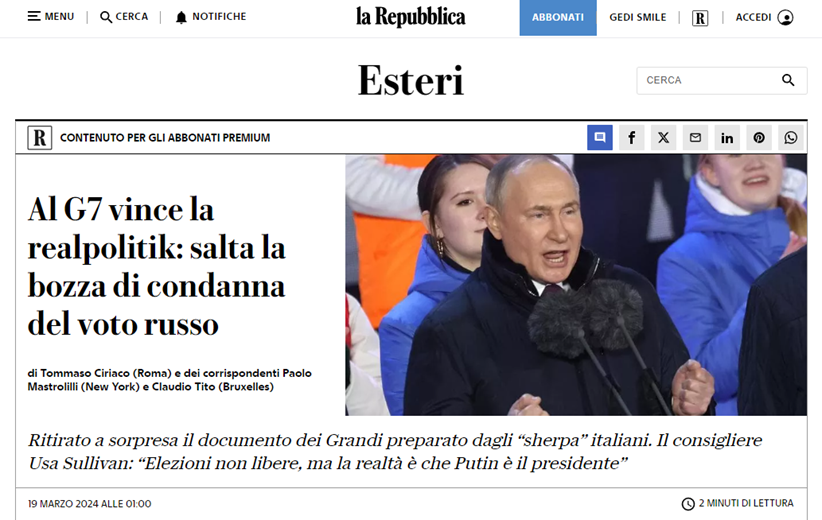The image size is (822, 520).
Task: Click the ABBONATI subscribe button
Action: (x=558, y=17)
